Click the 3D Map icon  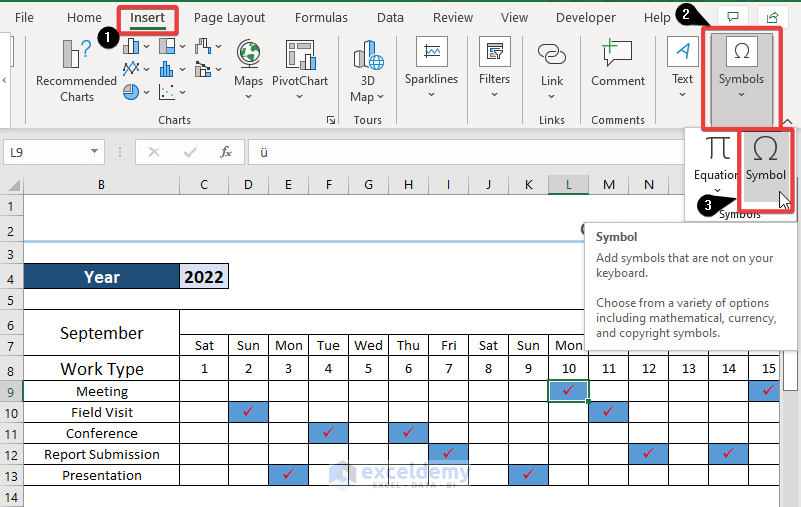click(368, 55)
